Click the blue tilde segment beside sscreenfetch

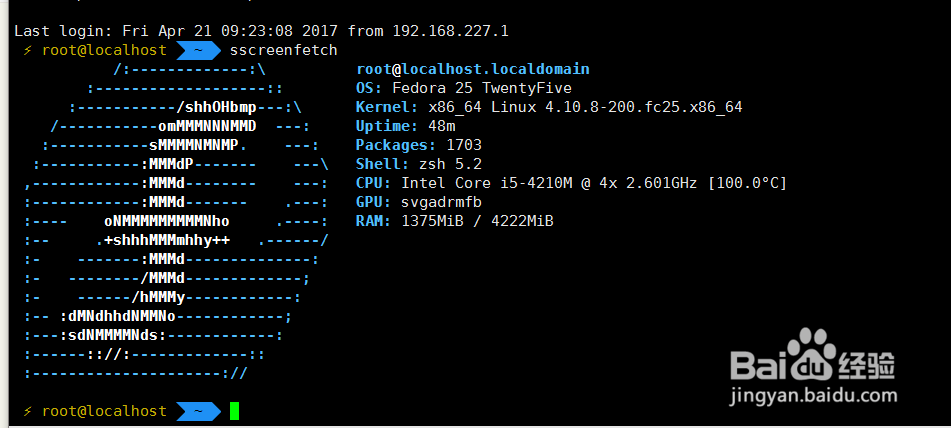pyautogui.click(x=199, y=50)
